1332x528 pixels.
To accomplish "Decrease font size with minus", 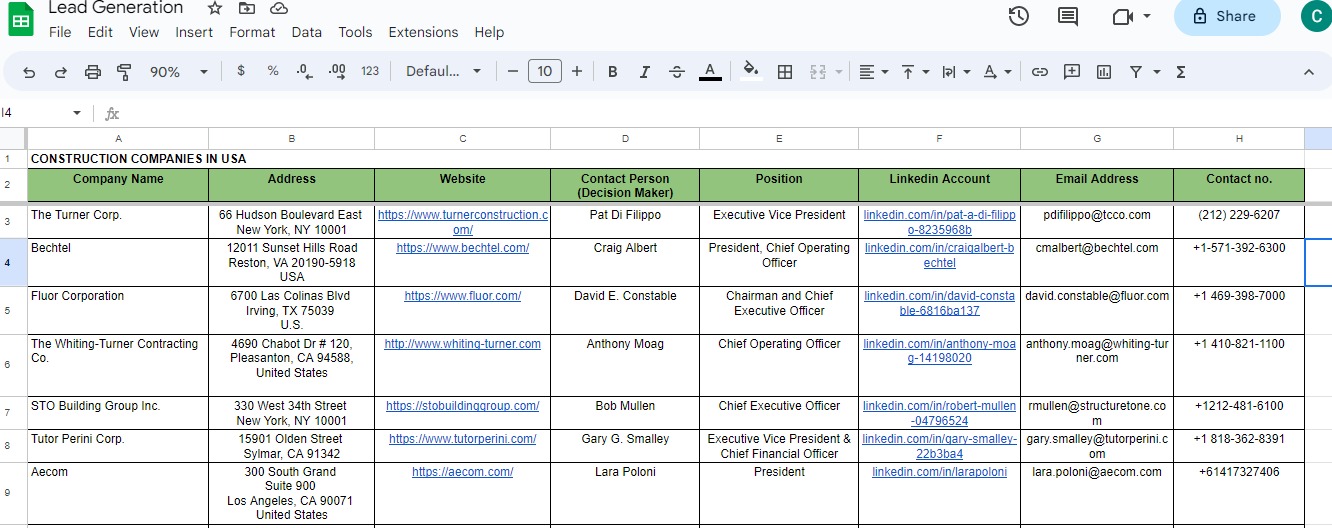I will click(x=513, y=72).
